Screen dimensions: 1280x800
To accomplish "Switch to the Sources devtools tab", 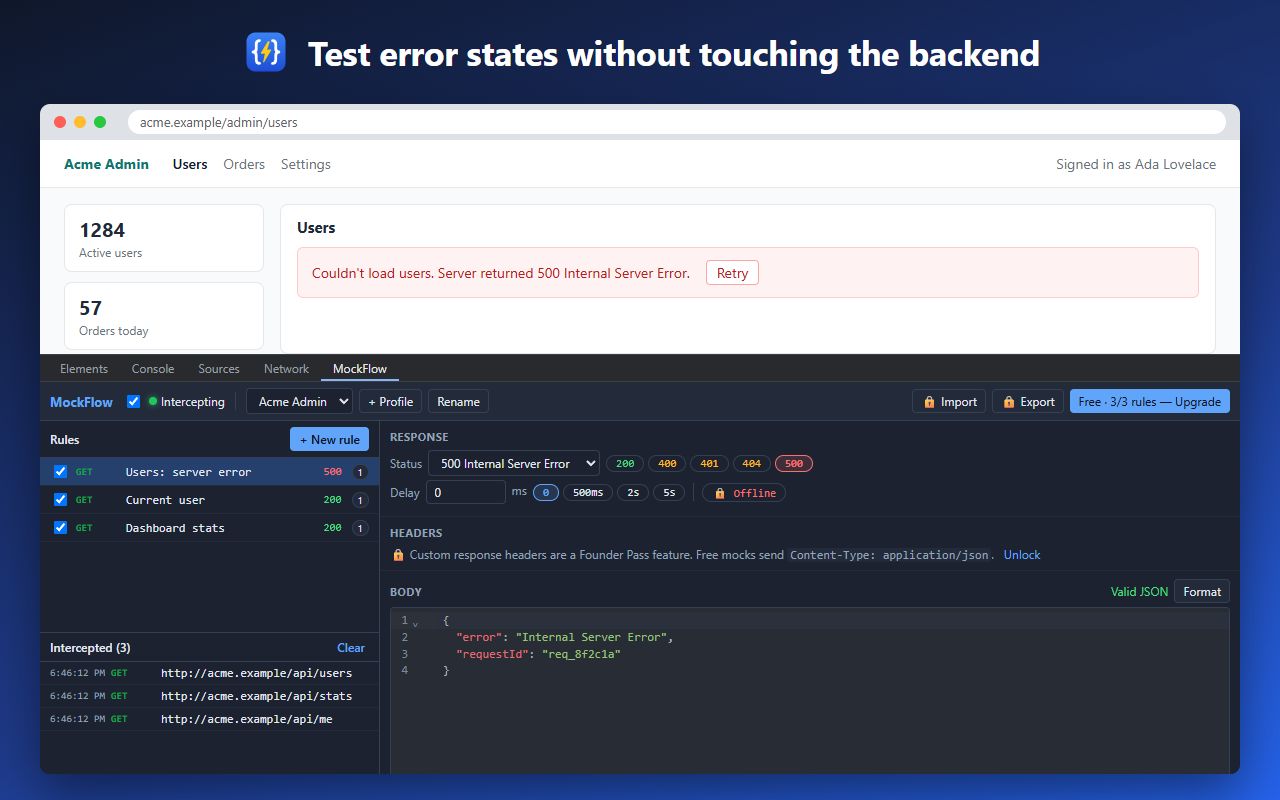I will coord(219,369).
